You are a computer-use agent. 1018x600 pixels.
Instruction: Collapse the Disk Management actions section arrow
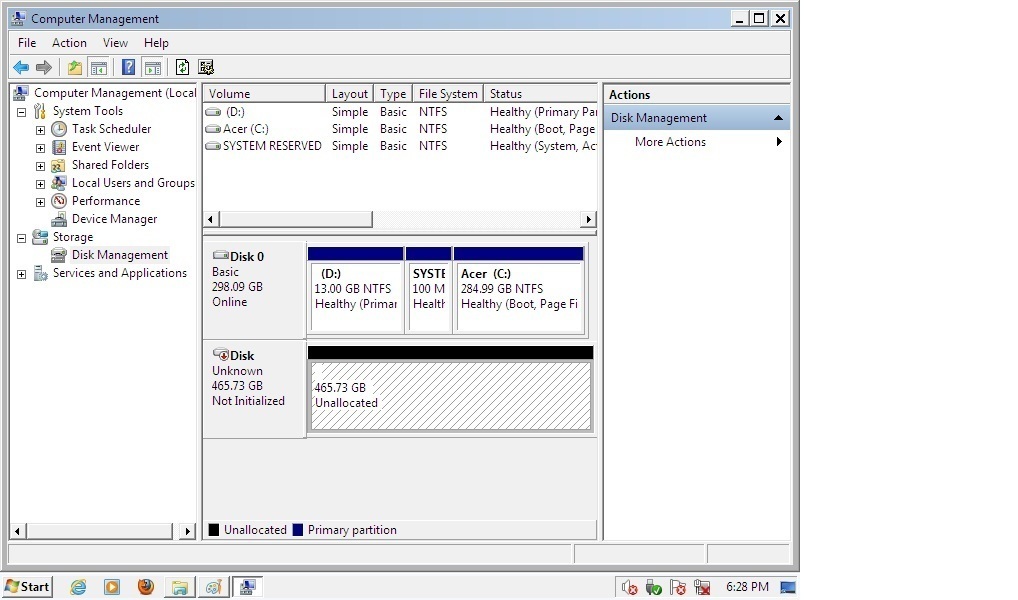(x=778, y=118)
